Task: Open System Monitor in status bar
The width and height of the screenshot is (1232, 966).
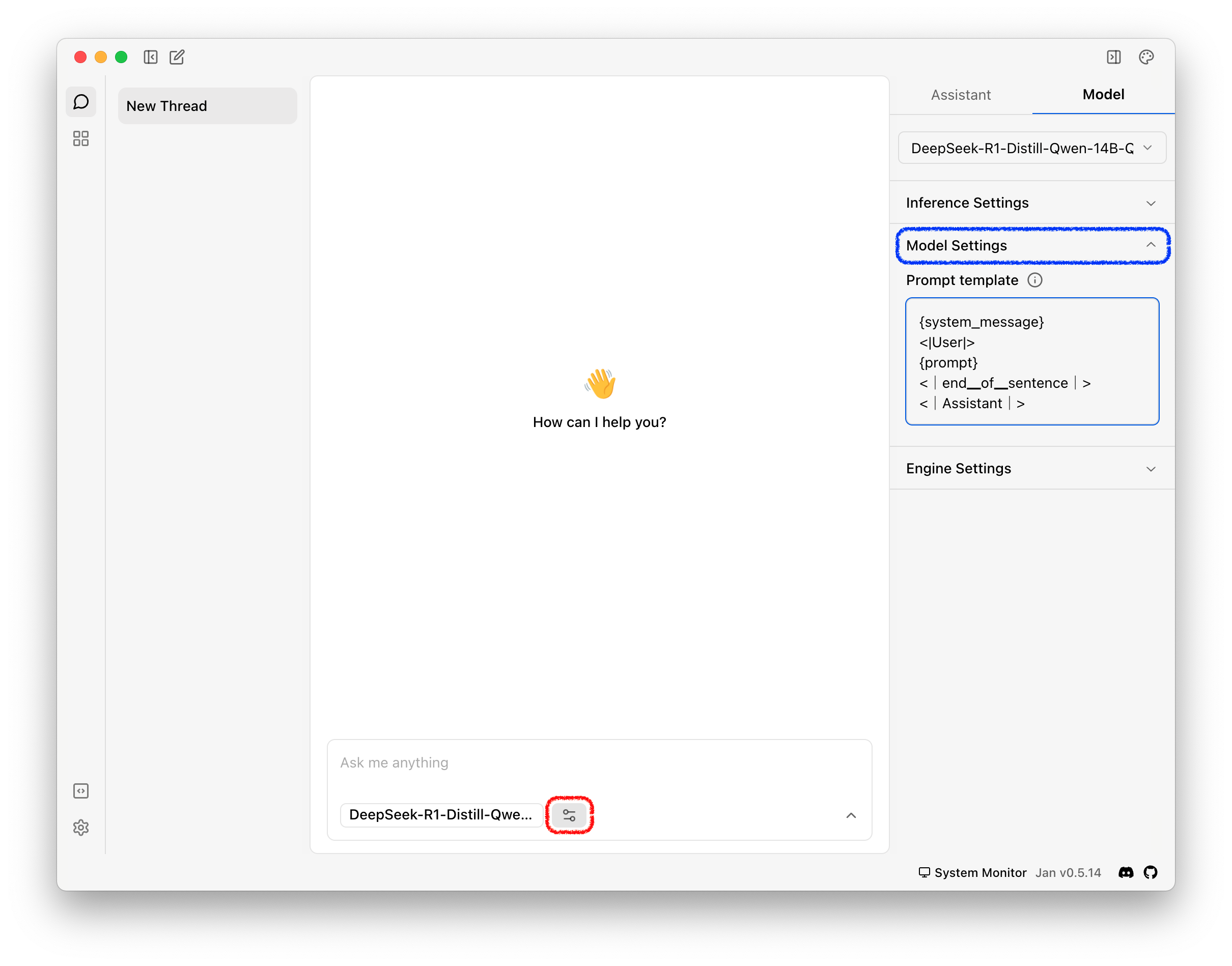Action: pyautogui.click(x=972, y=872)
